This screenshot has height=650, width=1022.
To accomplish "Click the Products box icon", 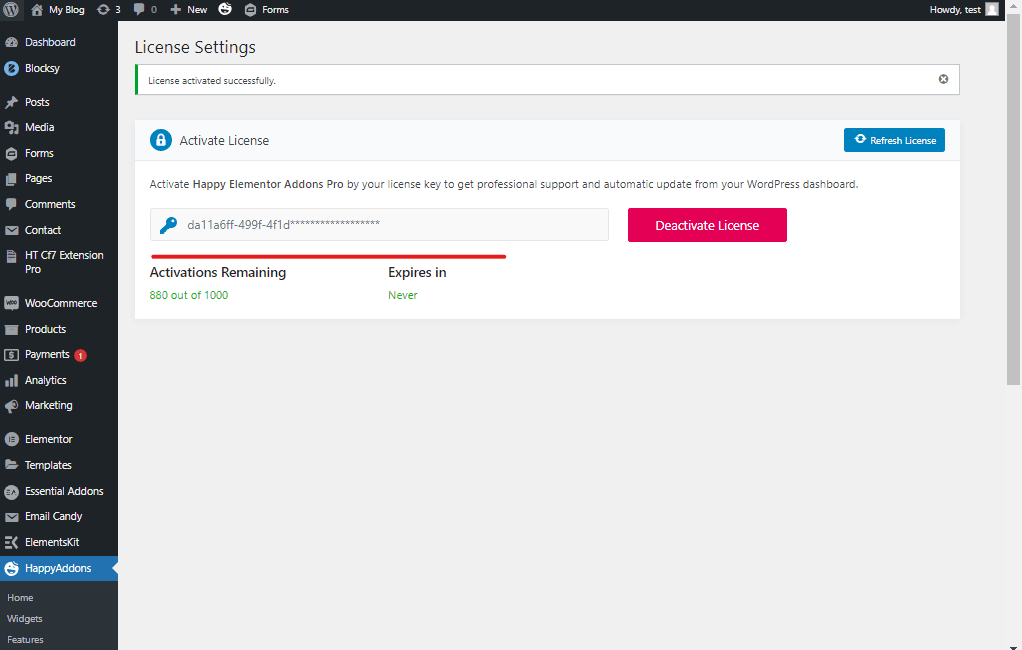I will tap(11, 329).
